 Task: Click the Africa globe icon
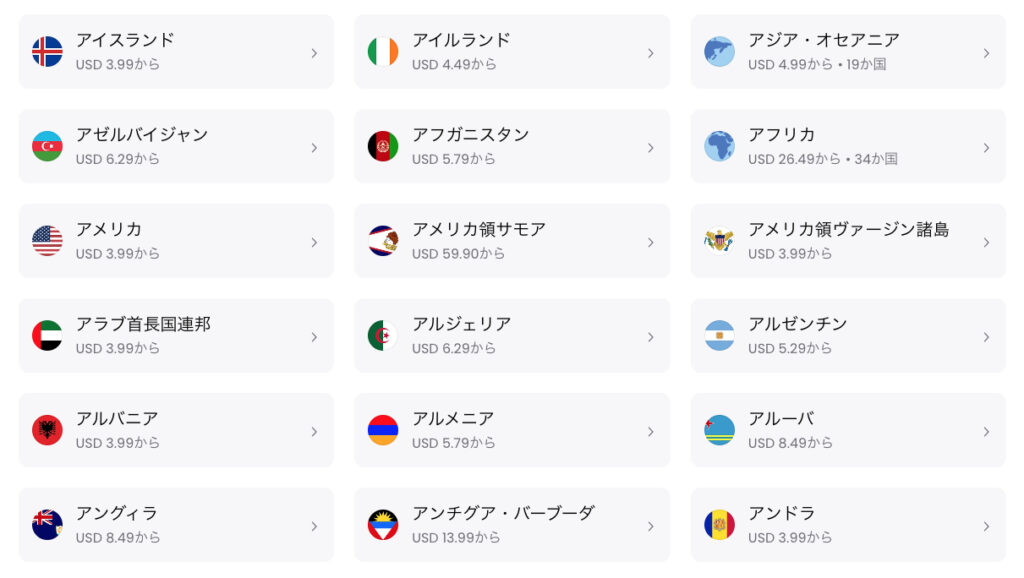point(720,146)
